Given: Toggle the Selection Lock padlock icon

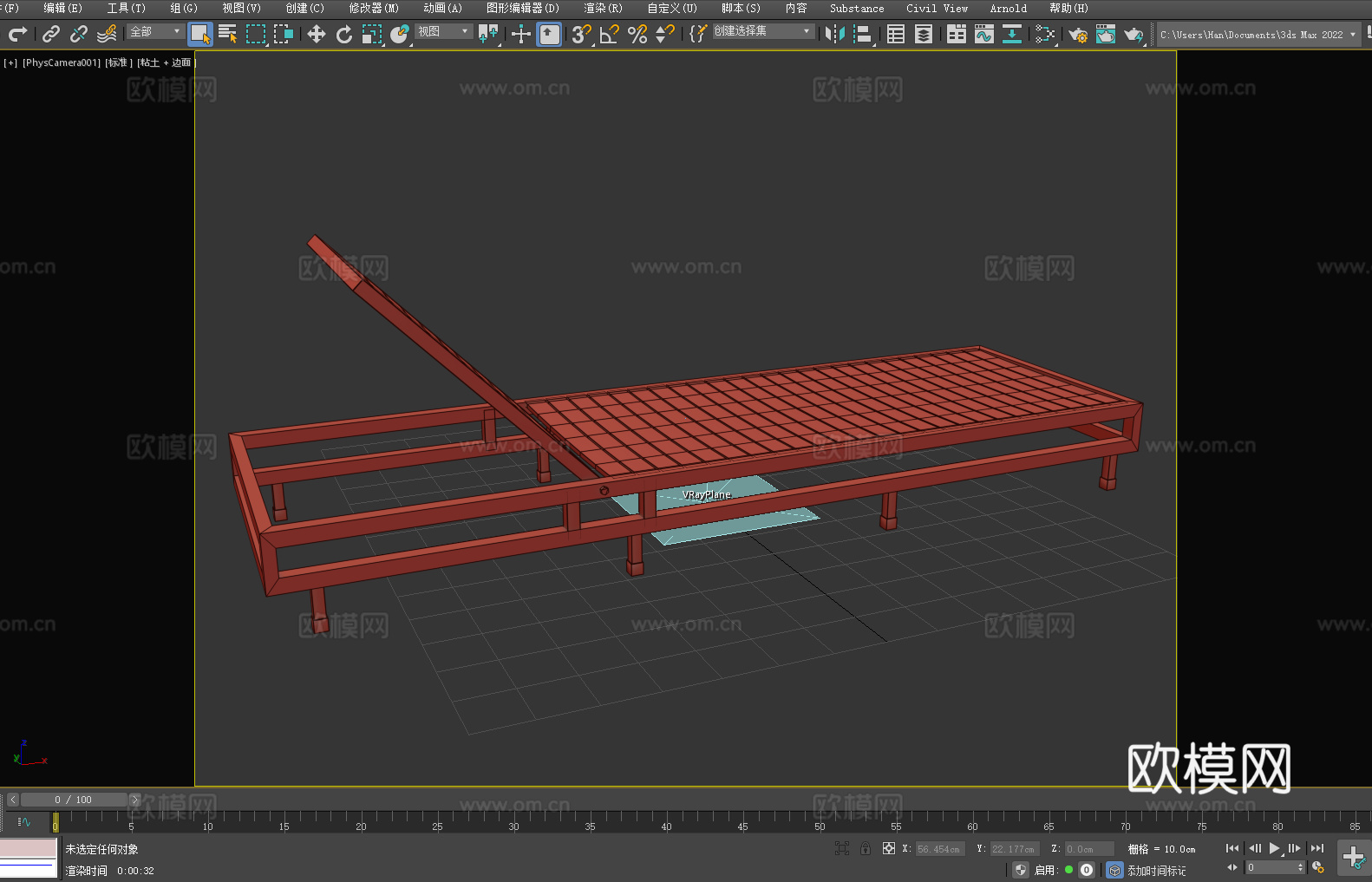Looking at the screenshot, I should 866,848.
